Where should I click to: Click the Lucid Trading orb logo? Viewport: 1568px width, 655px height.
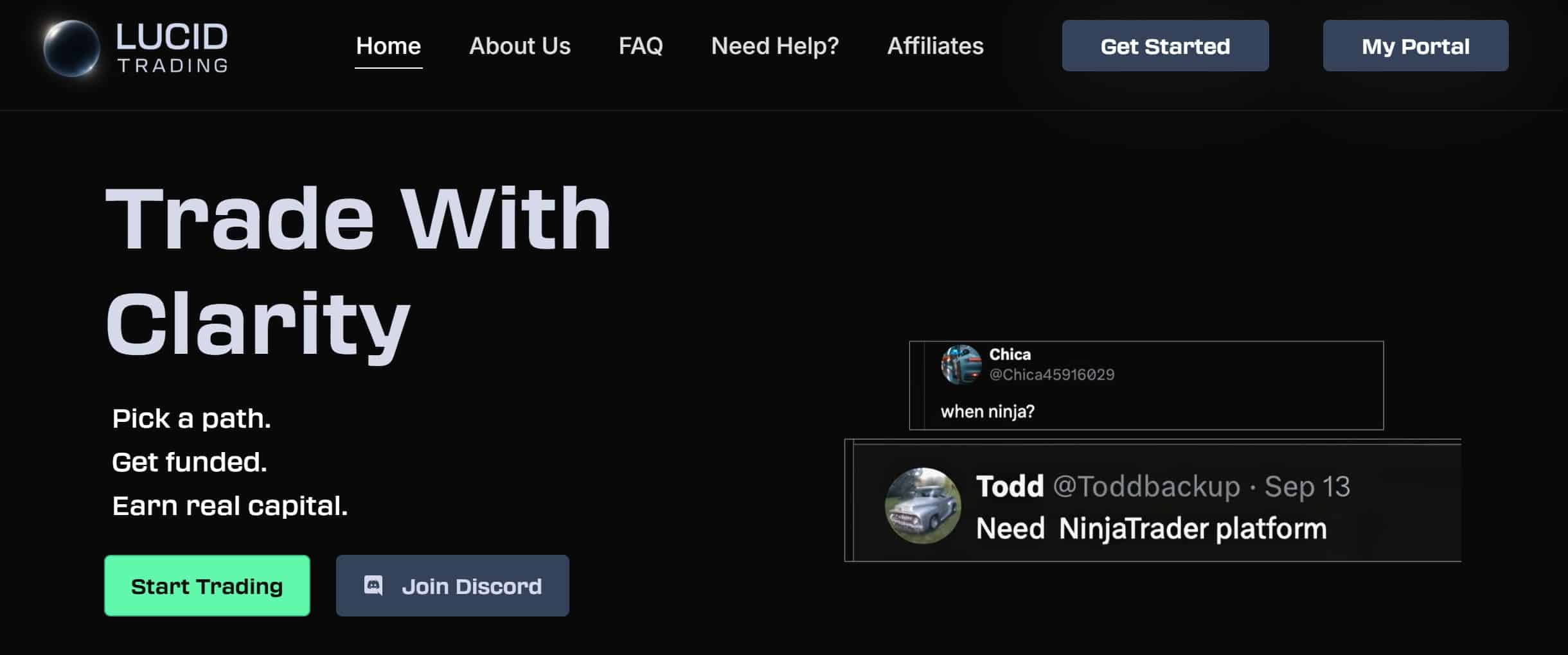click(71, 48)
